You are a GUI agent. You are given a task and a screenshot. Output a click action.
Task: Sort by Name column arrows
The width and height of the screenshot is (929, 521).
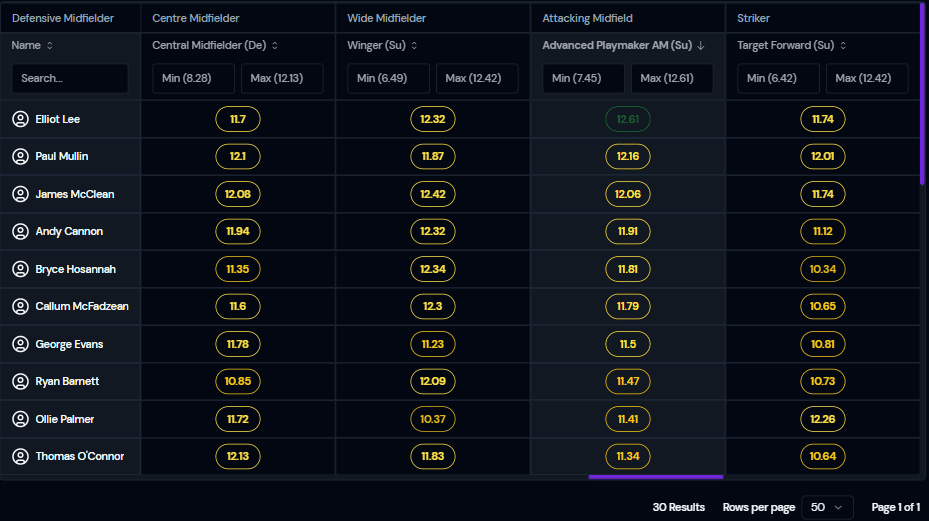(50, 46)
